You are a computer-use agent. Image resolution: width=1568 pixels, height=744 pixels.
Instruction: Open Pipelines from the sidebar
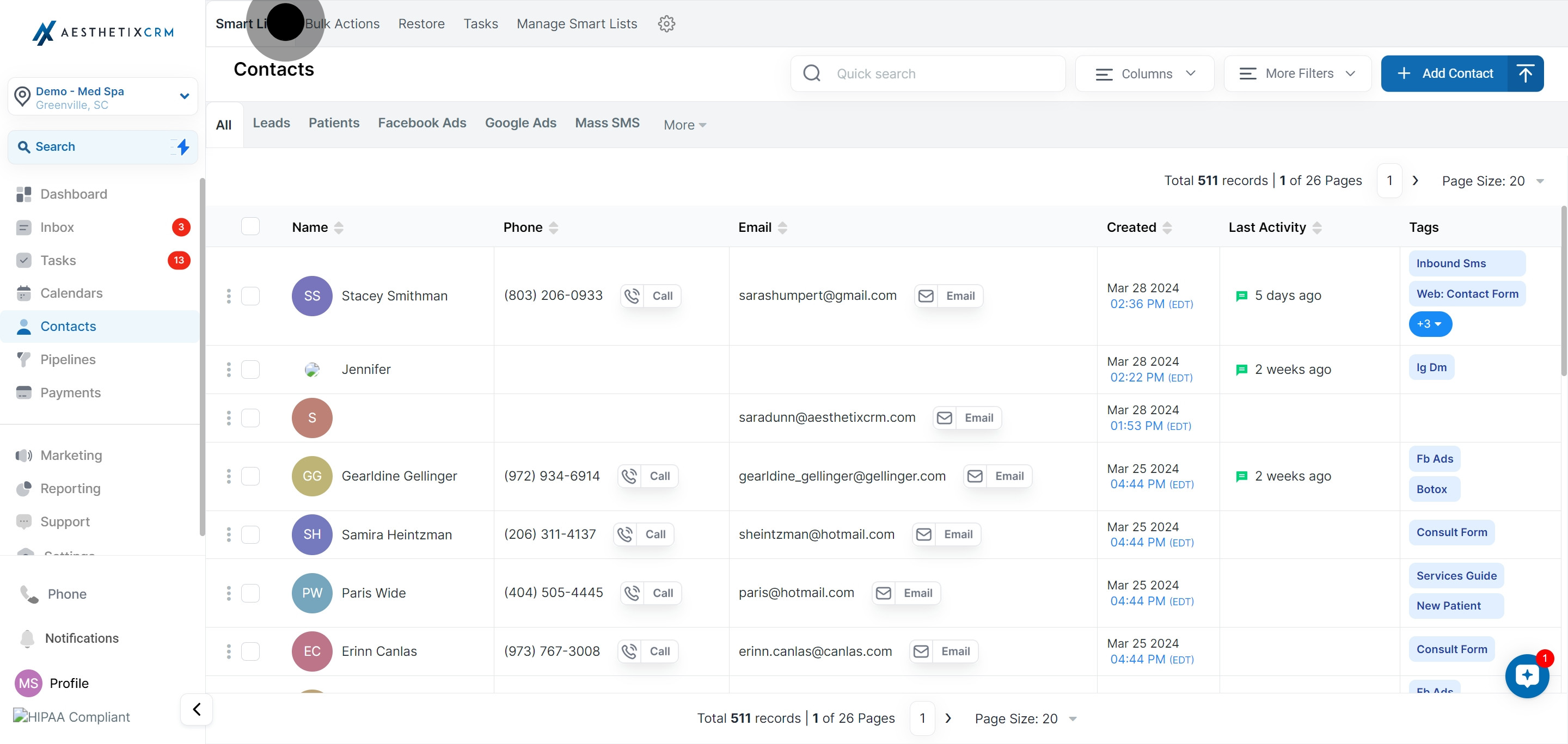coord(68,360)
